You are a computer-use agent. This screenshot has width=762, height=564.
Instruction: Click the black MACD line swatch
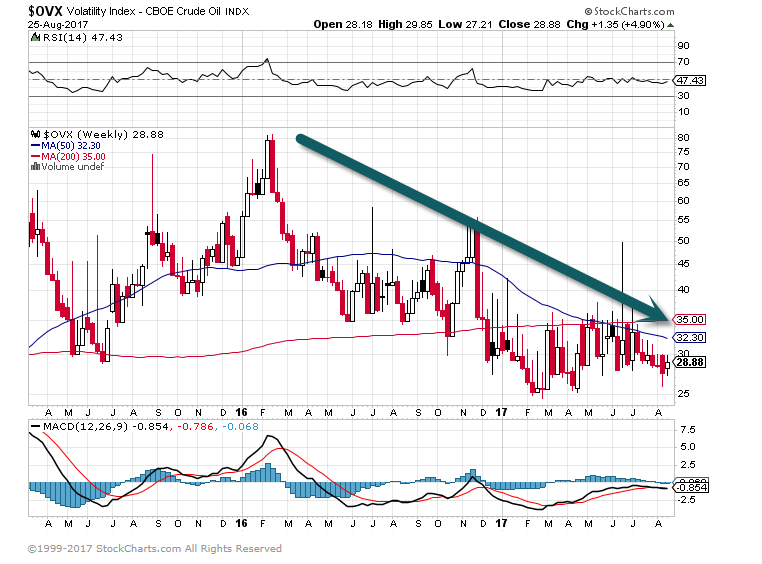click(35, 427)
